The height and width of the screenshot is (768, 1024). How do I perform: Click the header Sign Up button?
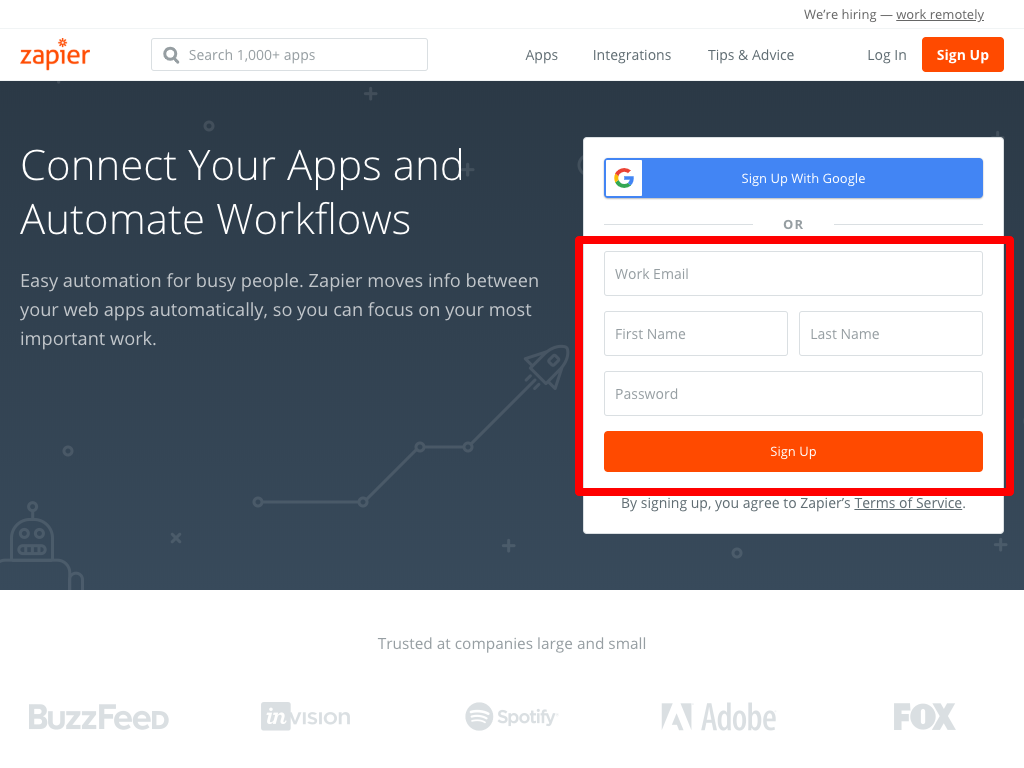962,55
